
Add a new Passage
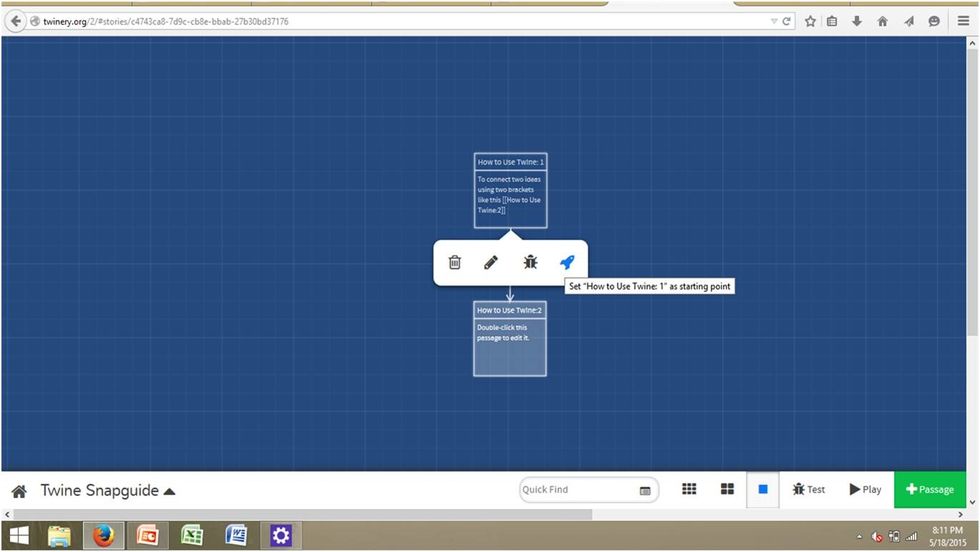tap(930, 489)
